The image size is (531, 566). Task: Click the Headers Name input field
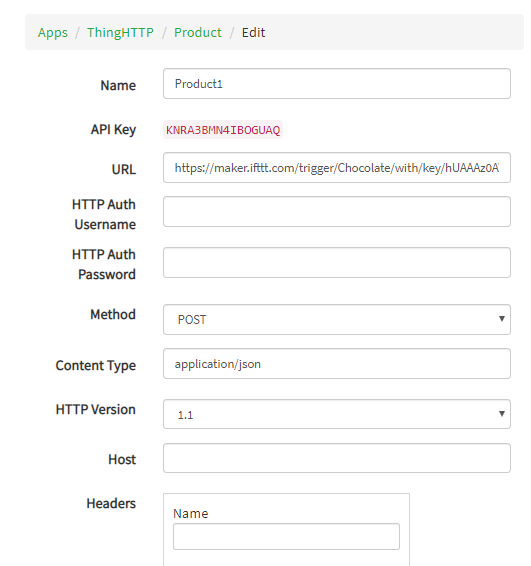click(x=286, y=536)
